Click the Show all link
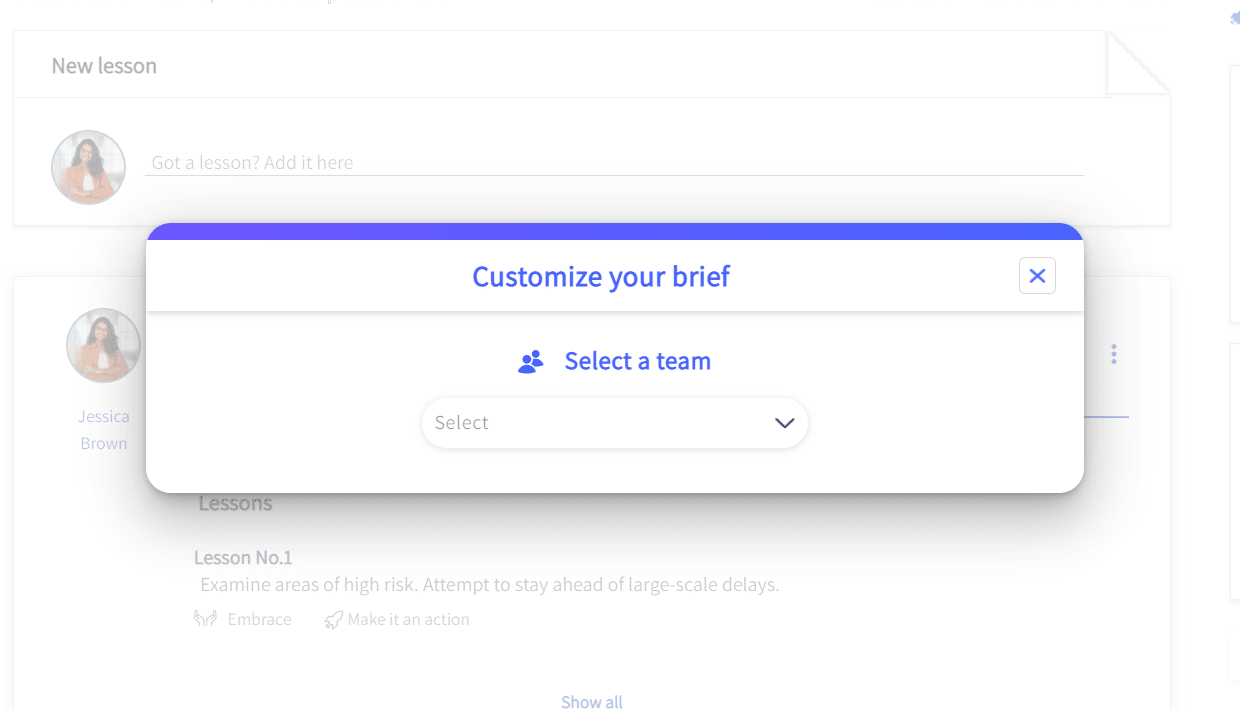This screenshot has width=1240, height=711. [x=592, y=702]
